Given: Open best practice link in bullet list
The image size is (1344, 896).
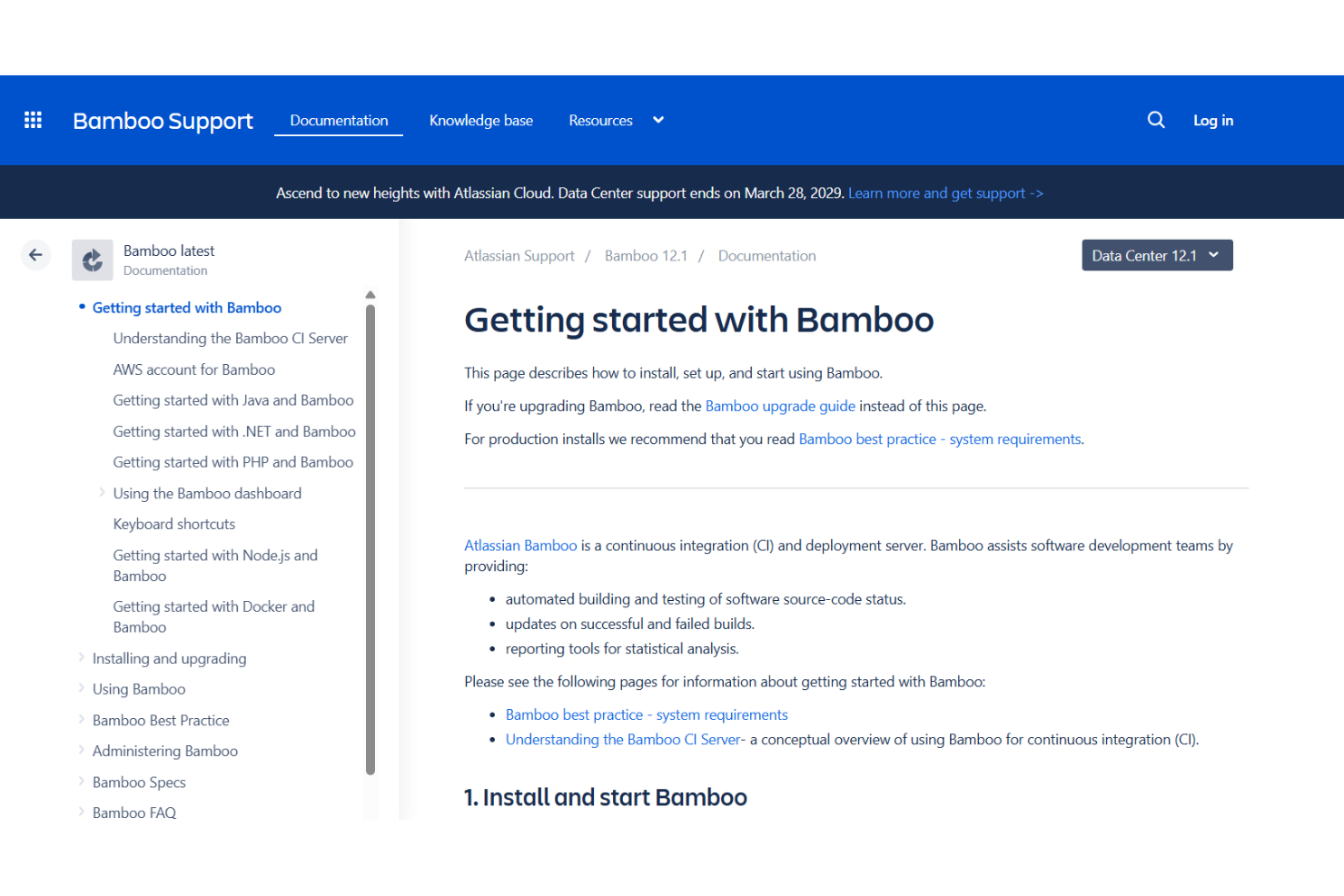Looking at the screenshot, I should click(x=647, y=715).
